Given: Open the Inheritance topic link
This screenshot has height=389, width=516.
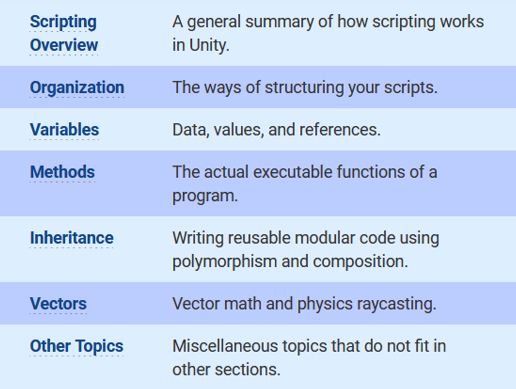Looking at the screenshot, I should click(72, 238).
